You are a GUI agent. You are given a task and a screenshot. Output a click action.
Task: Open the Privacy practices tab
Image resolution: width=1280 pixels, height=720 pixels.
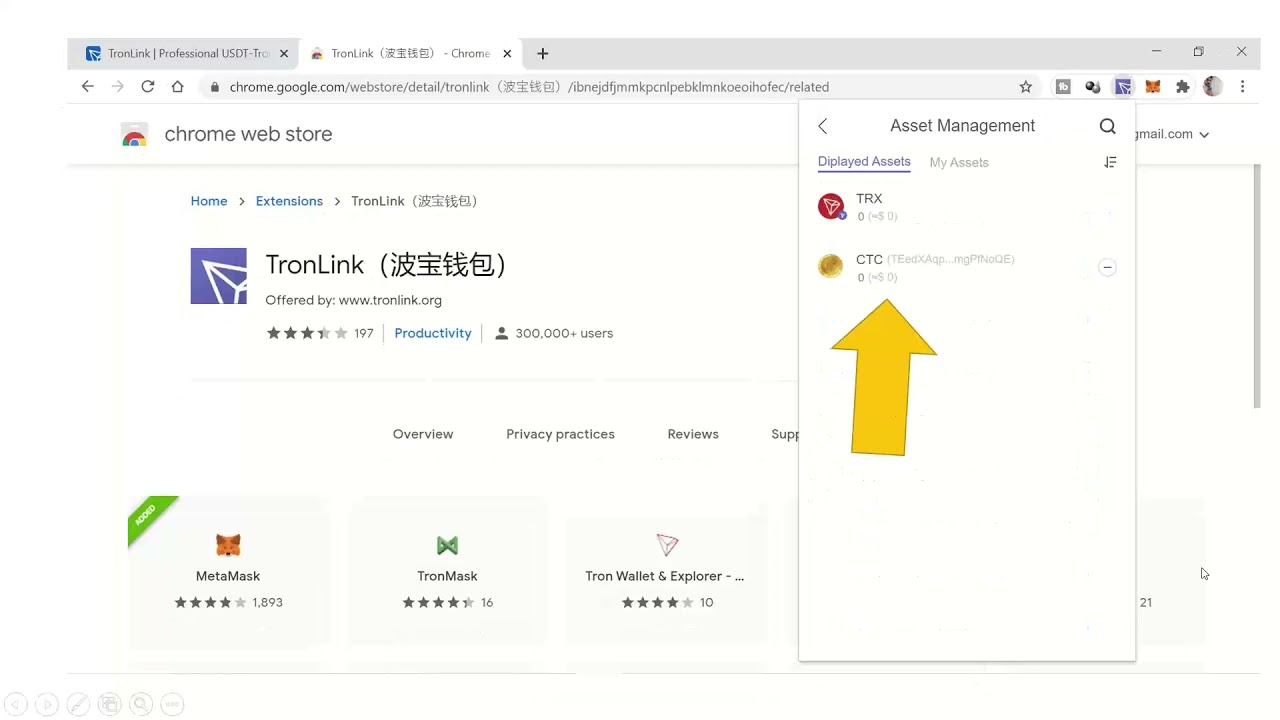[x=560, y=434]
